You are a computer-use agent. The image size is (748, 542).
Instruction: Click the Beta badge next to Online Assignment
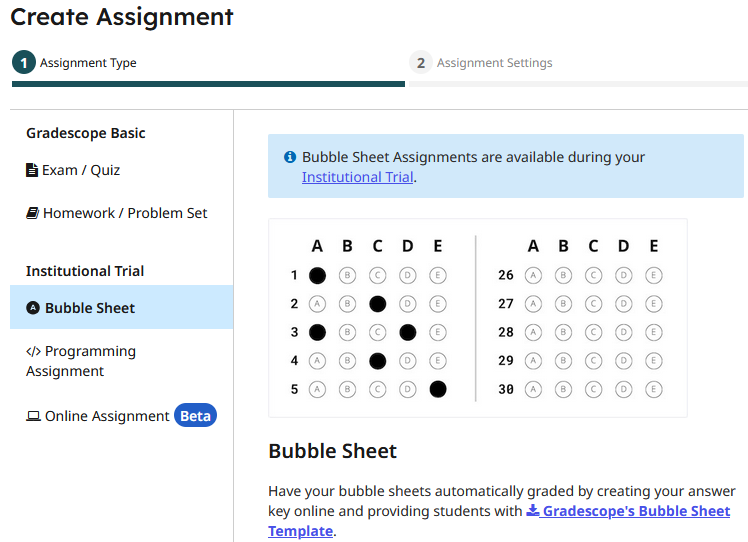point(195,416)
